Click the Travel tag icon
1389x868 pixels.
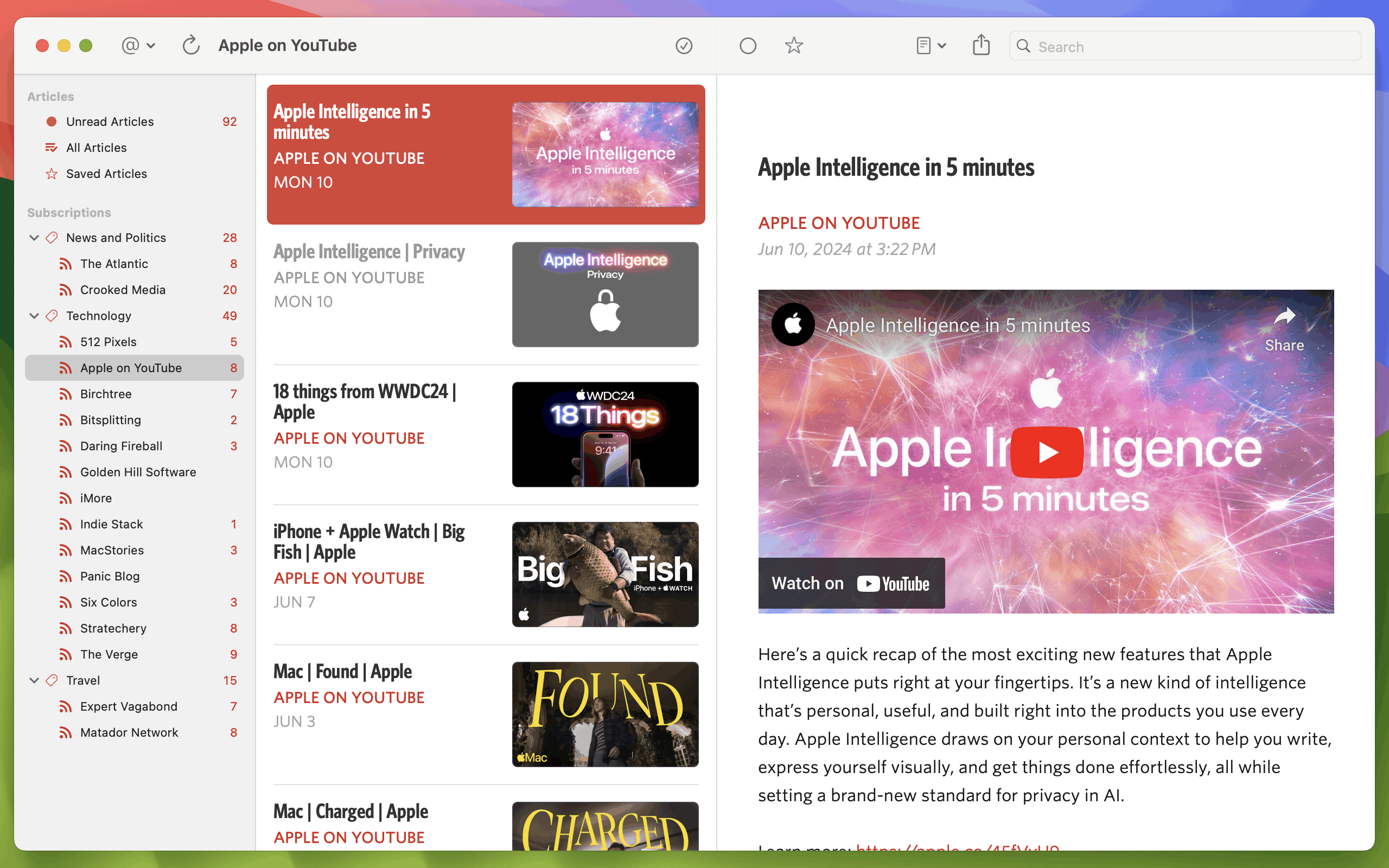tap(52, 680)
